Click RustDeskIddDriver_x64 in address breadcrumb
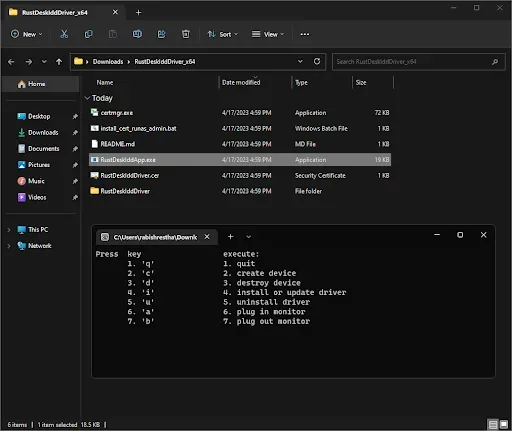The width and height of the screenshot is (512, 431). 165,62
